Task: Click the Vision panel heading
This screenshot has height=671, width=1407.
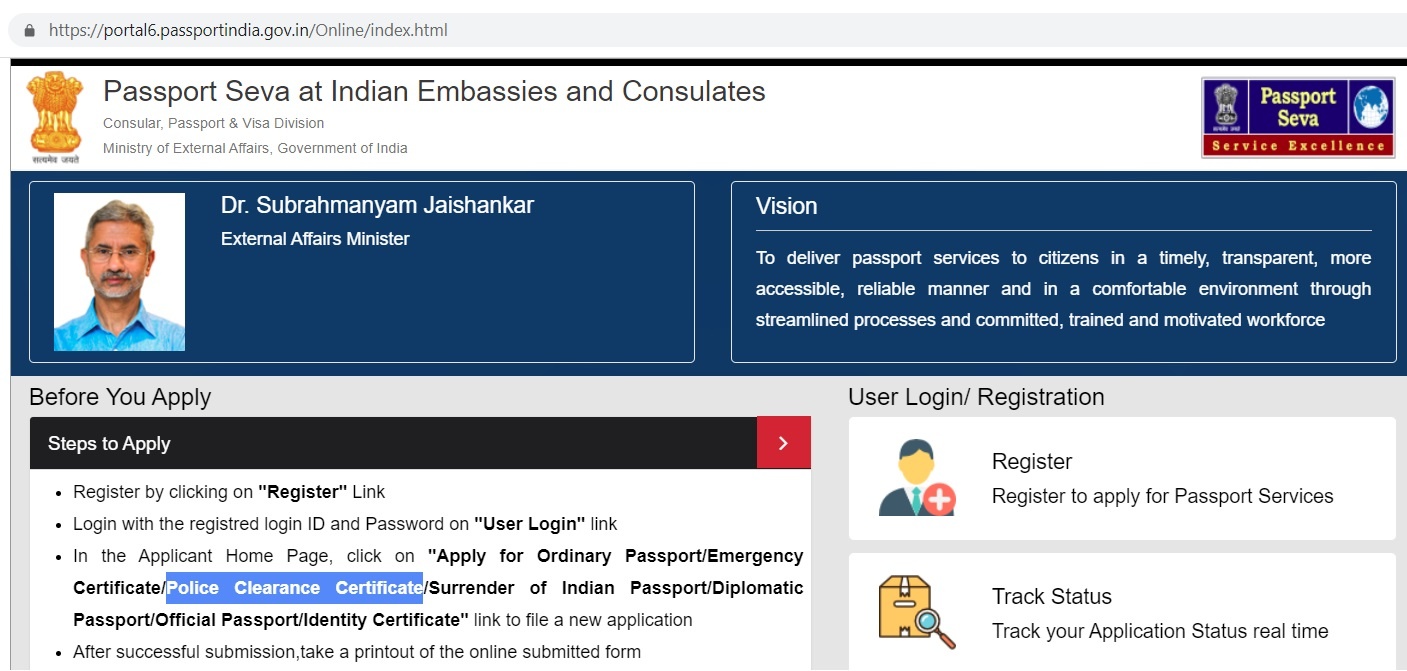Action: [x=786, y=206]
